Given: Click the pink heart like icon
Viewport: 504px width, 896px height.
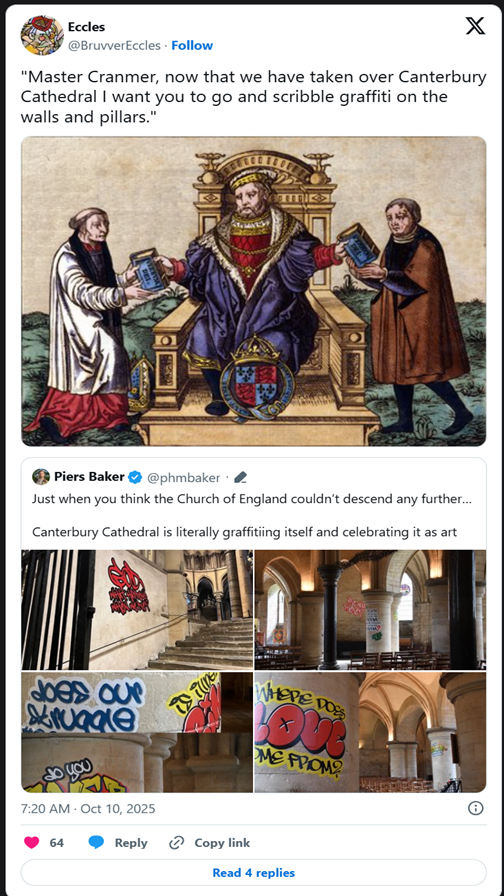Looking at the screenshot, I should pyautogui.click(x=32, y=842).
